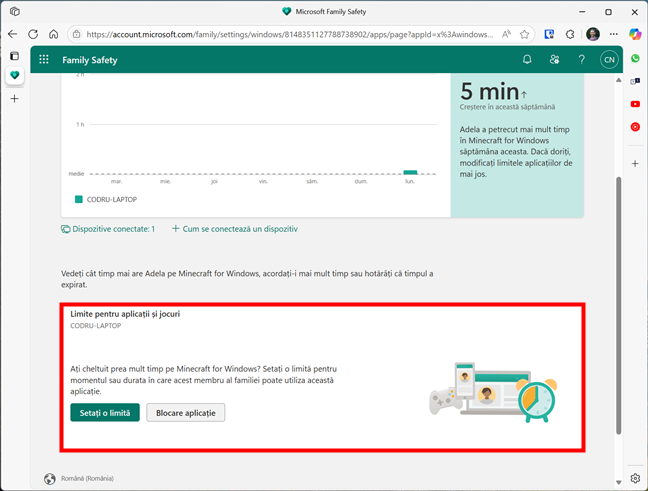The image size is (648, 491).
Task: Click Creștere în această săptămână text
Action: (507, 107)
